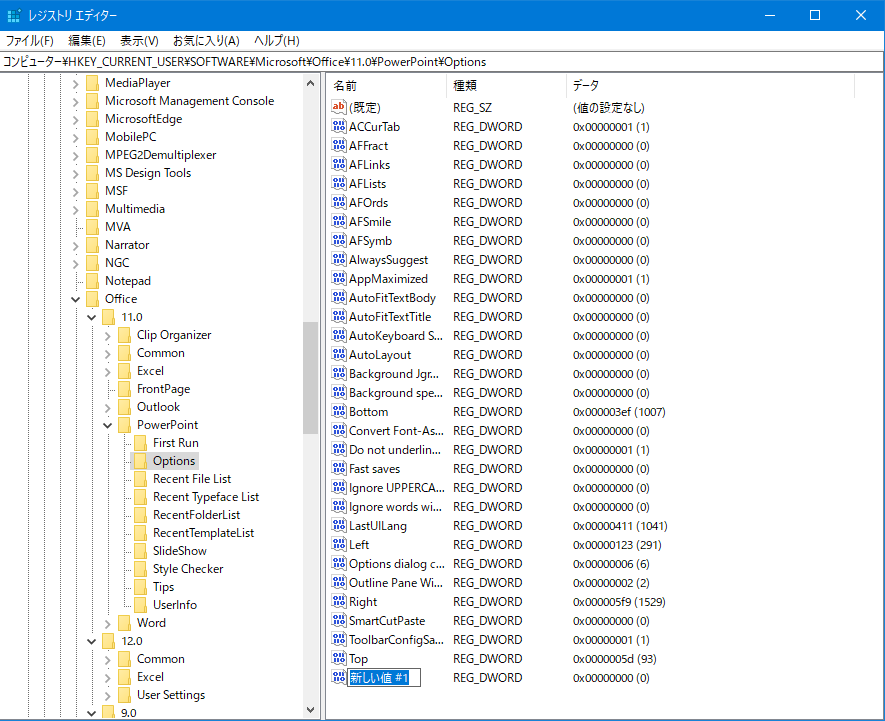Click the 新しい値 #1 rename field
885x721 pixels.
(384, 678)
